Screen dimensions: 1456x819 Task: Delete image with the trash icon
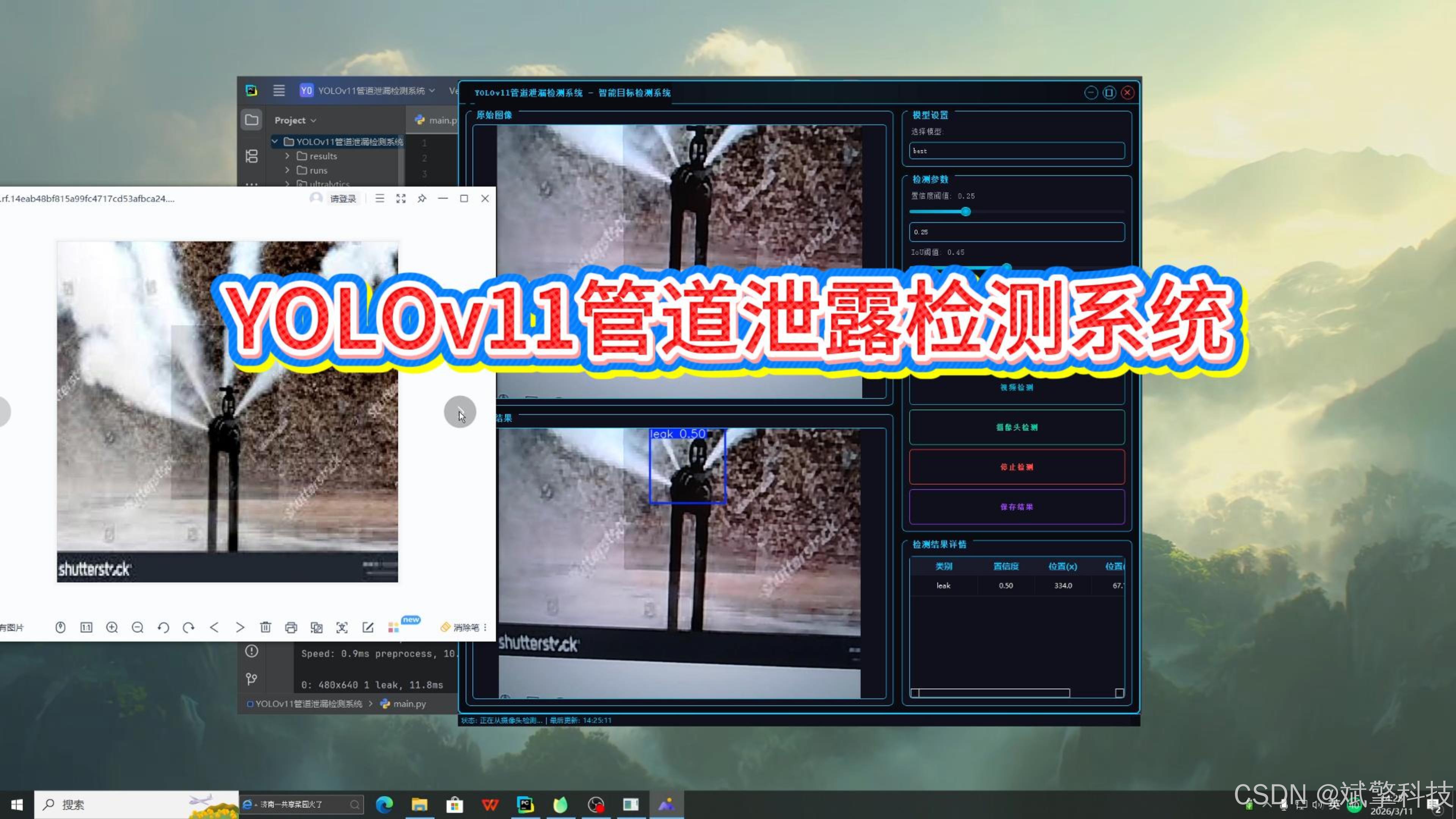click(x=266, y=628)
